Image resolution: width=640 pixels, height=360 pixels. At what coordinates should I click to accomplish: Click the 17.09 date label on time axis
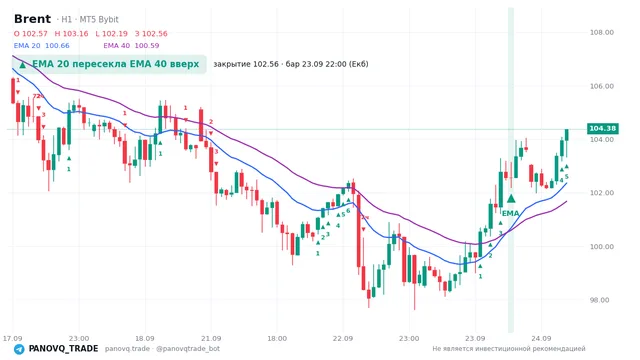(x=12, y=338)
